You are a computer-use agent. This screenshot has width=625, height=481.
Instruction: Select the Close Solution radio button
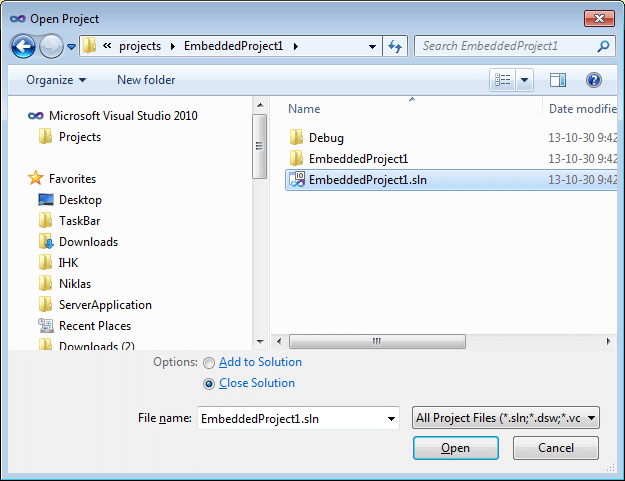pyautogui.click(x=209, y=384)
